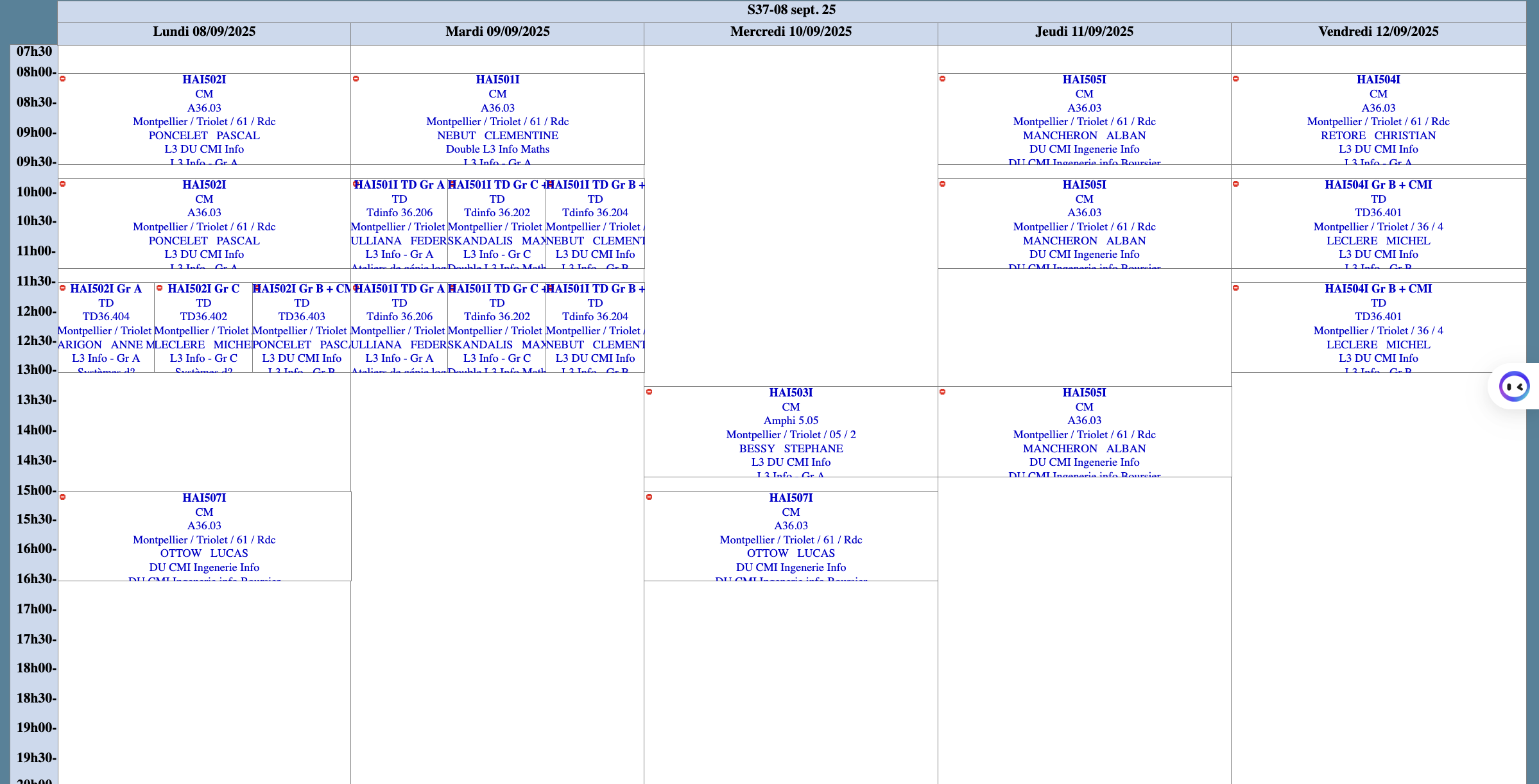Click teacher NEBUT CLEMENTINE in Tuesday CM
This screenshot has width=1539, height=784.
(497, 136)
